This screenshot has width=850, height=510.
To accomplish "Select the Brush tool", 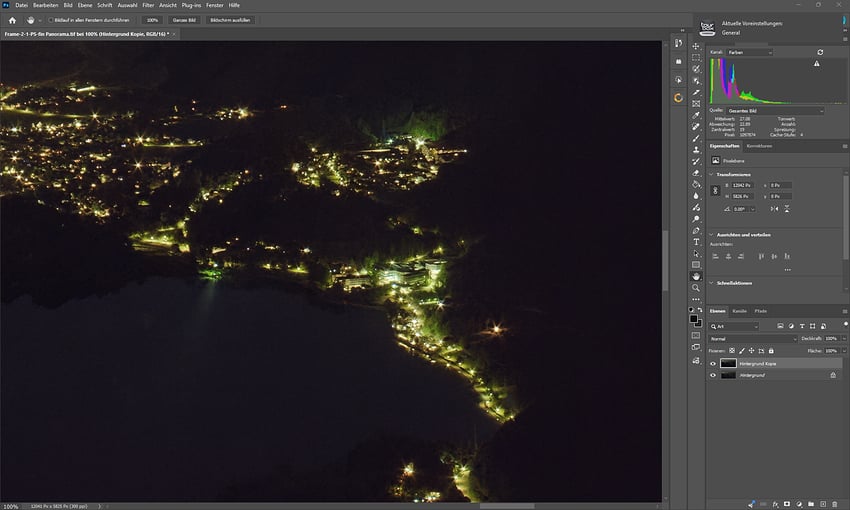I will point(696,138).
